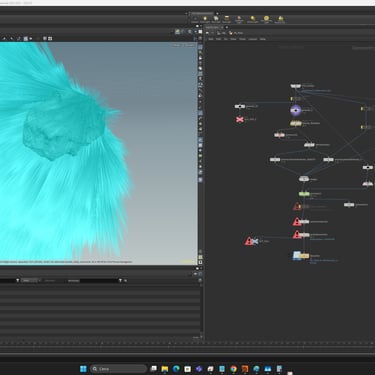Open Google Chrome from taskbar
This screenshot has height=375, width=375.
point(233,369)
